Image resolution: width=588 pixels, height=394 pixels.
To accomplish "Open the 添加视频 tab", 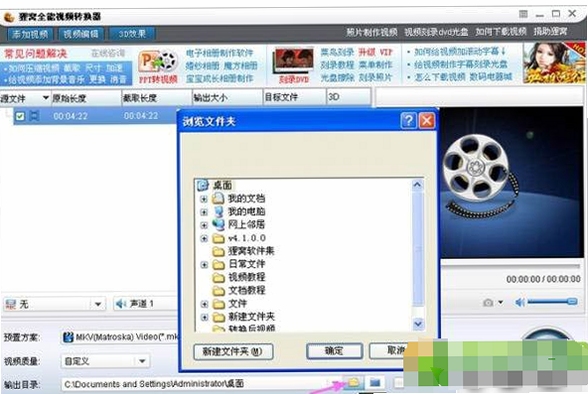I will [x=30, y=34].
